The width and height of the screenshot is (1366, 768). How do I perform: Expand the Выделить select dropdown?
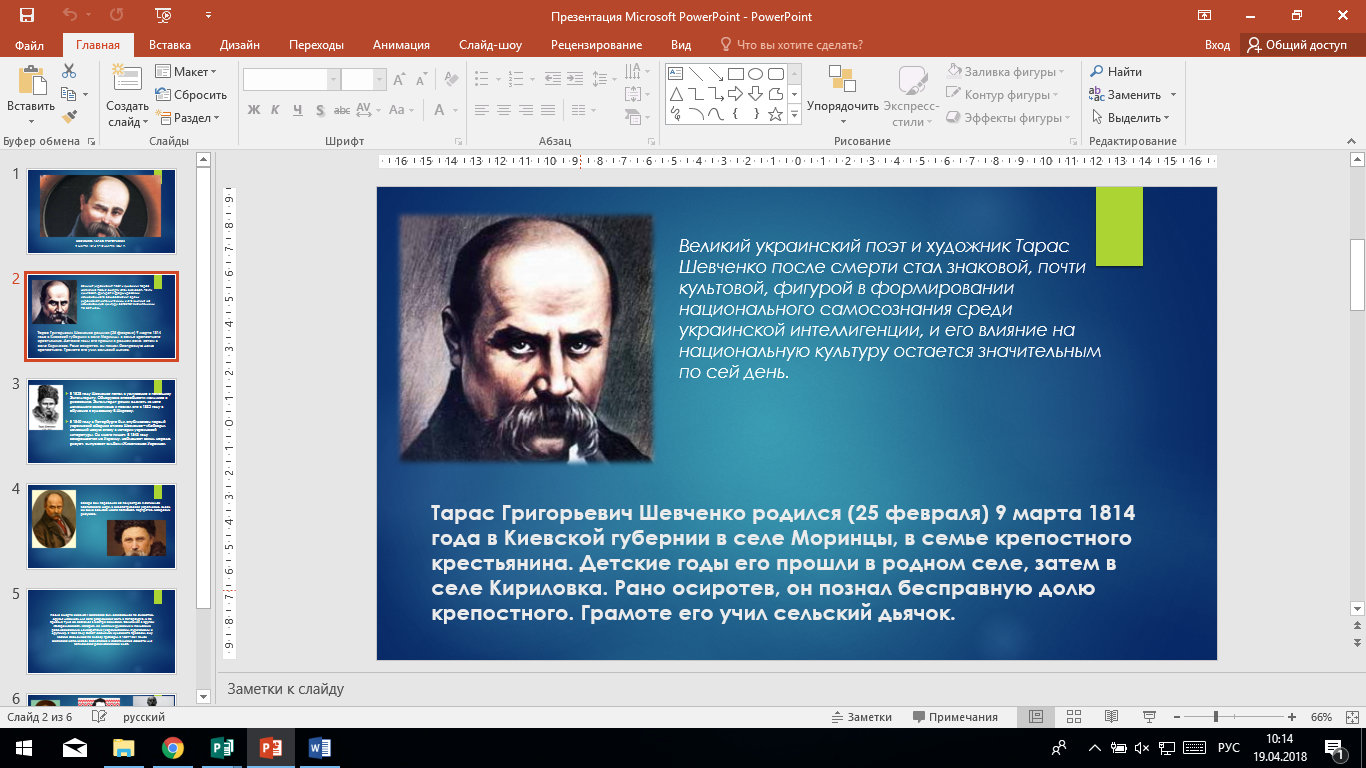tap(1130, 118)
